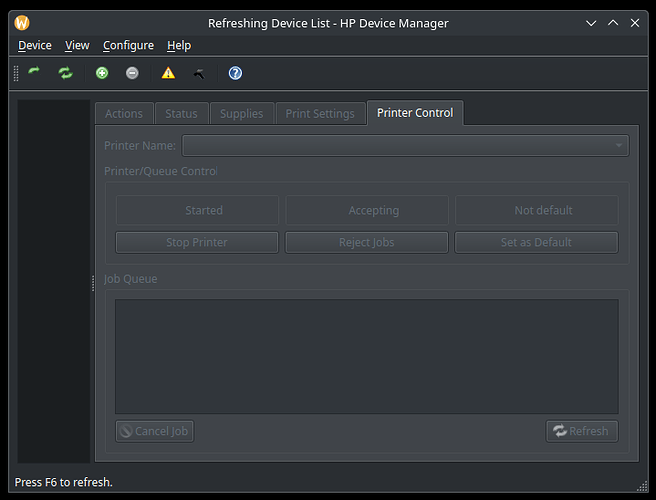Open settings with the hammer tool icon
This screenshot has width=656, height=500.
[x=199, y=74]
